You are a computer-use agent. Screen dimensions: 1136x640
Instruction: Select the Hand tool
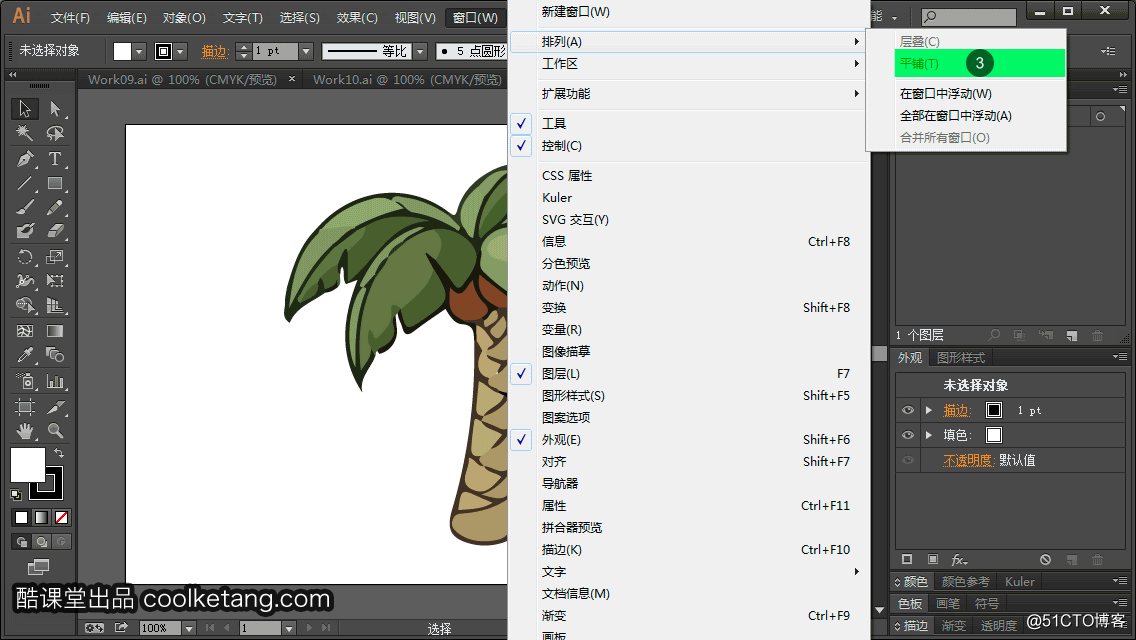point(25,431)
